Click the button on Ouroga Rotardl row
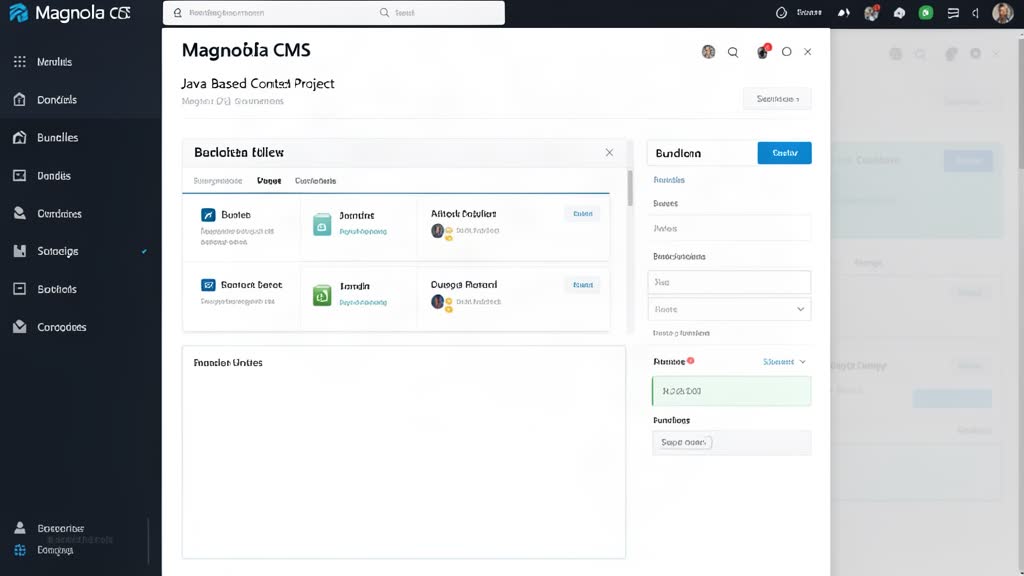 click(583, 285)
